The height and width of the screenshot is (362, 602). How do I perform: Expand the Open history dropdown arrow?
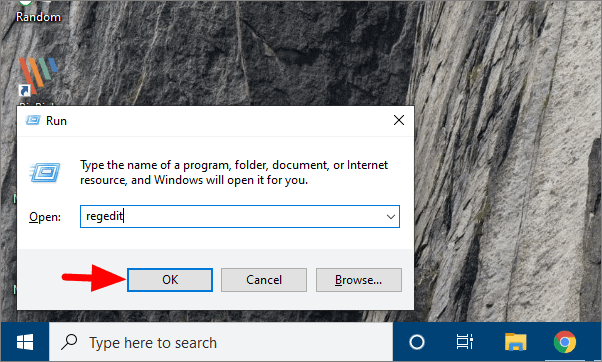point(391,217)
